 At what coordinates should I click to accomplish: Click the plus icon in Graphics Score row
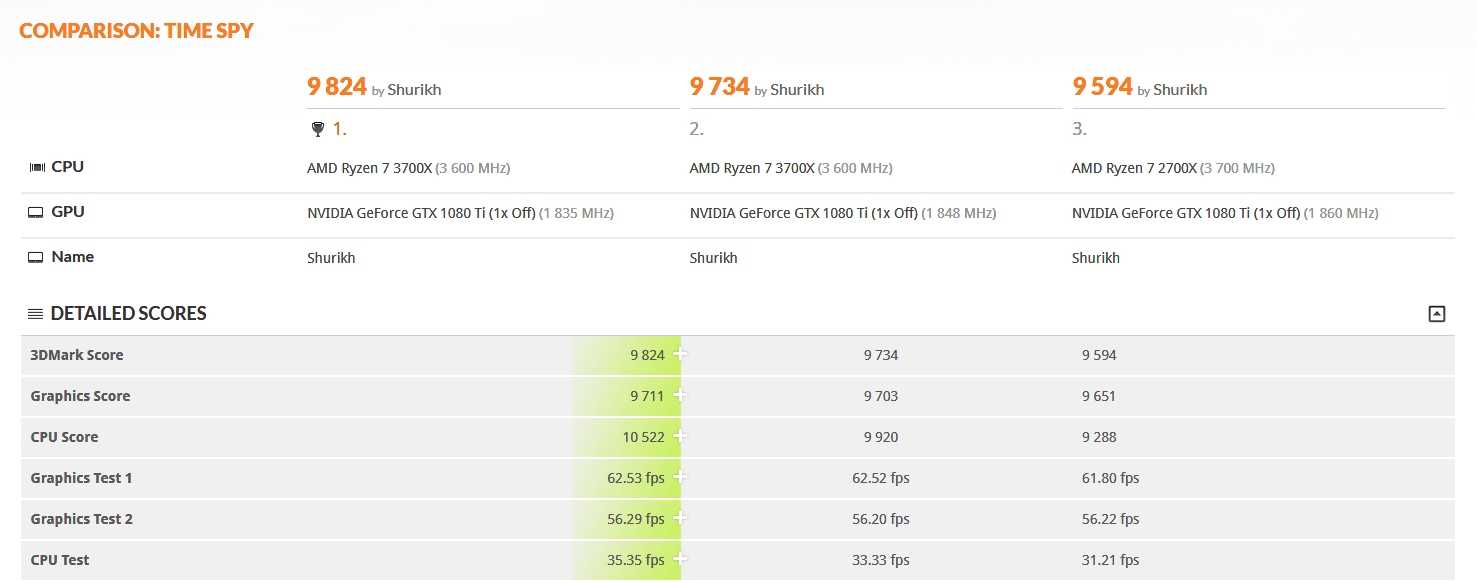[680, 395]
